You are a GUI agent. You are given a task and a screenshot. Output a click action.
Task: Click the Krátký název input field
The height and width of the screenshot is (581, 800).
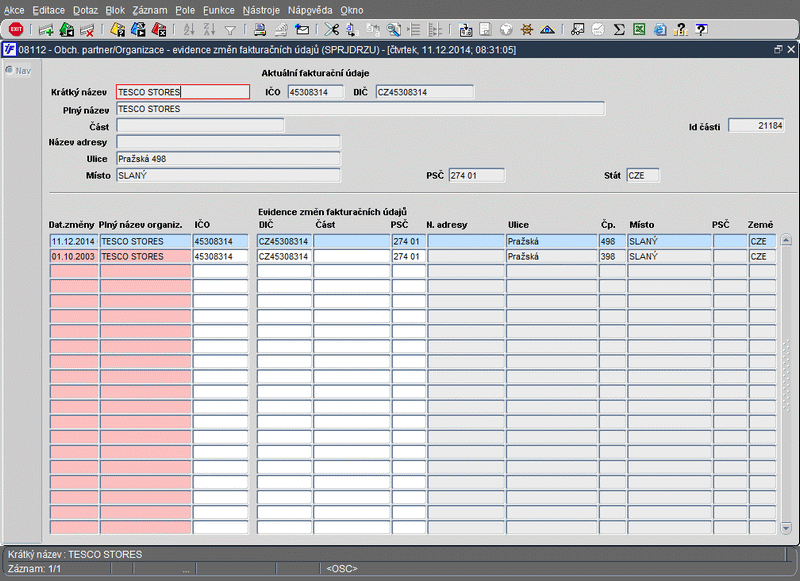tap(183, 92)
